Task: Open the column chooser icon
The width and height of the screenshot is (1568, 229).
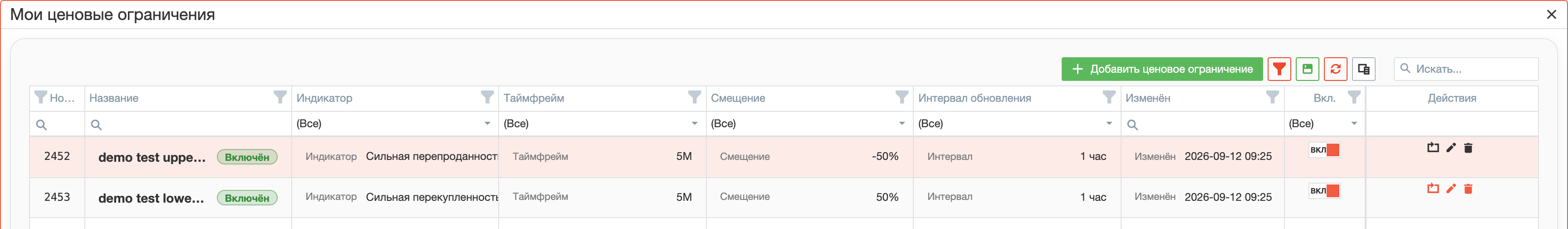Action: tap(1363, 69)
